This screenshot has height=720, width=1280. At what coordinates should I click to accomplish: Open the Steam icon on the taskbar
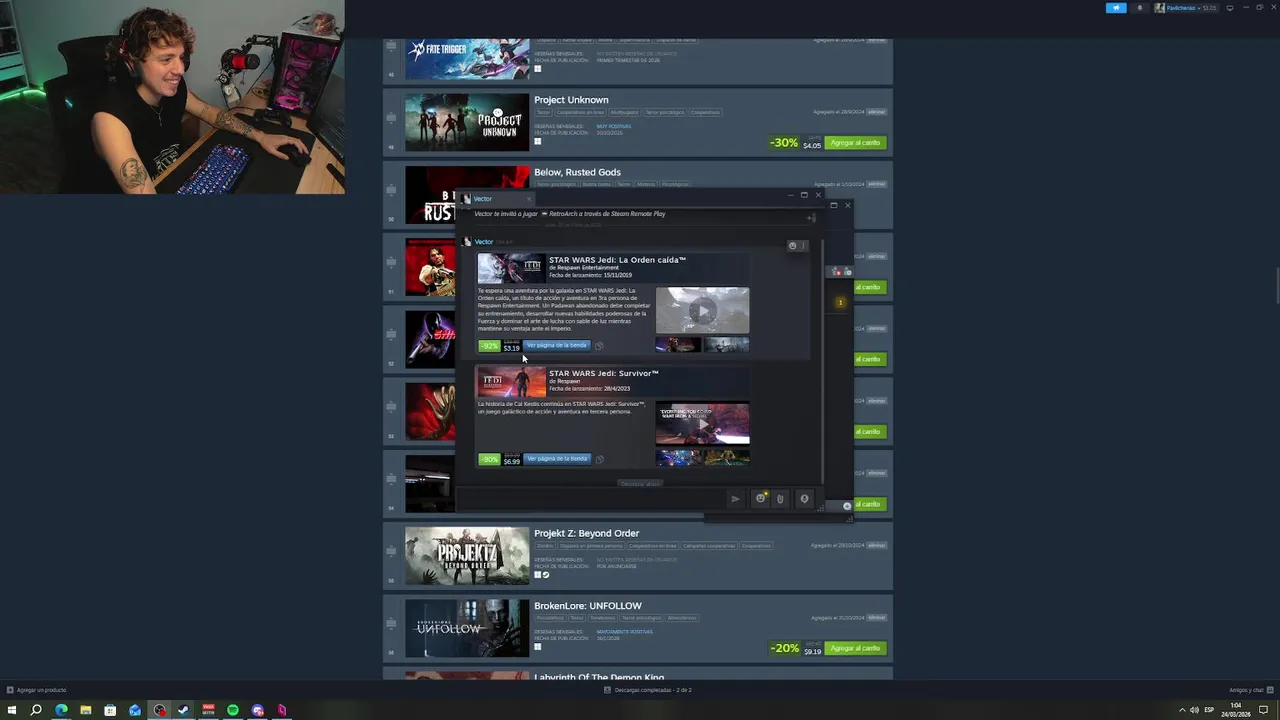tap(184, 710)
